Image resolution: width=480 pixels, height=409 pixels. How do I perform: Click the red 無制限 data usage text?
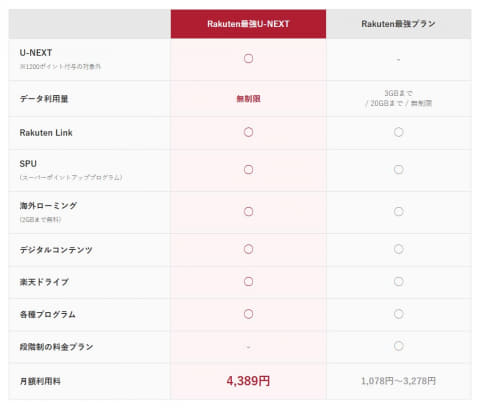click(x=248, y=99)
